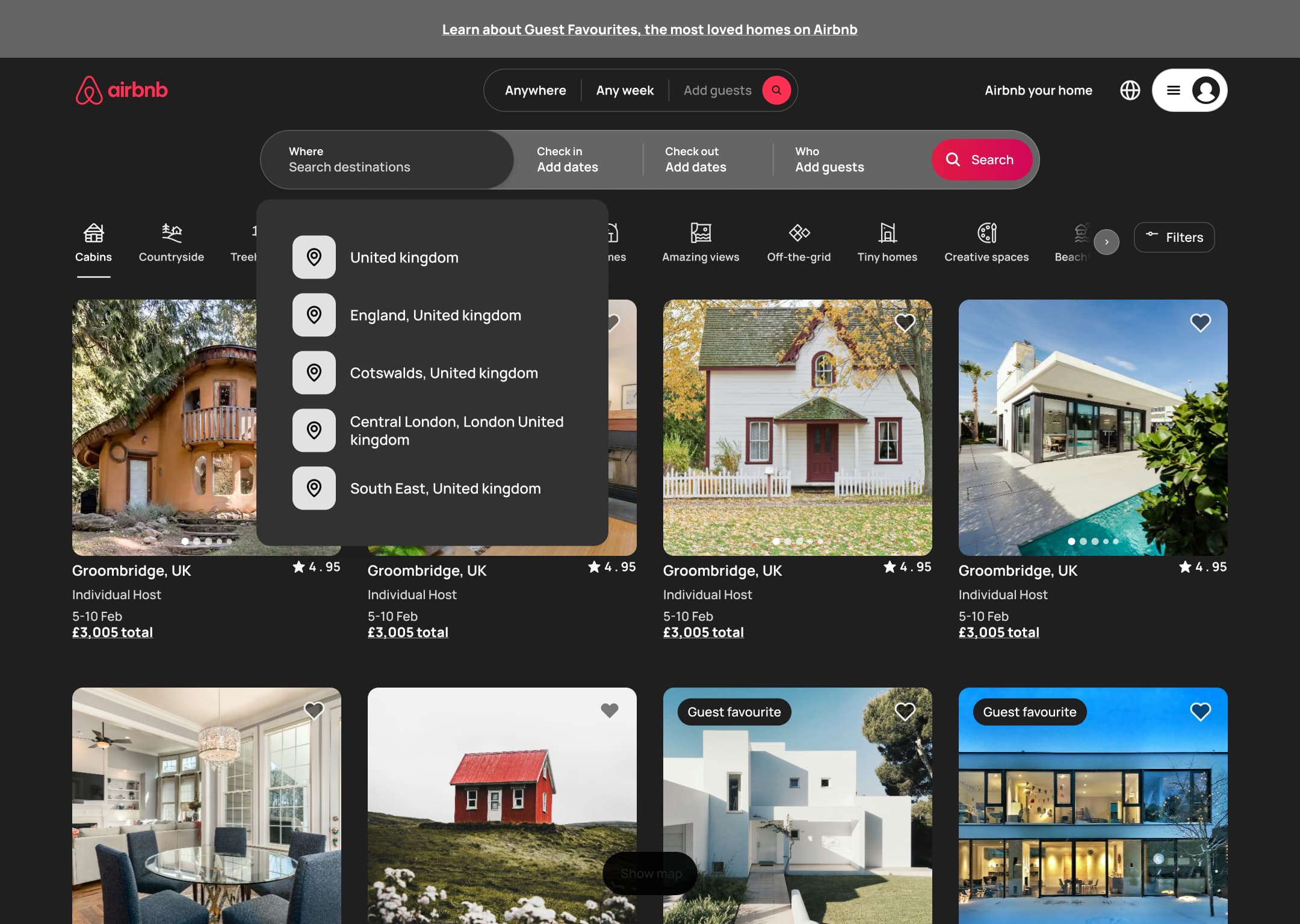Favourite the white cottage listing heart

[x=905, y=323]
